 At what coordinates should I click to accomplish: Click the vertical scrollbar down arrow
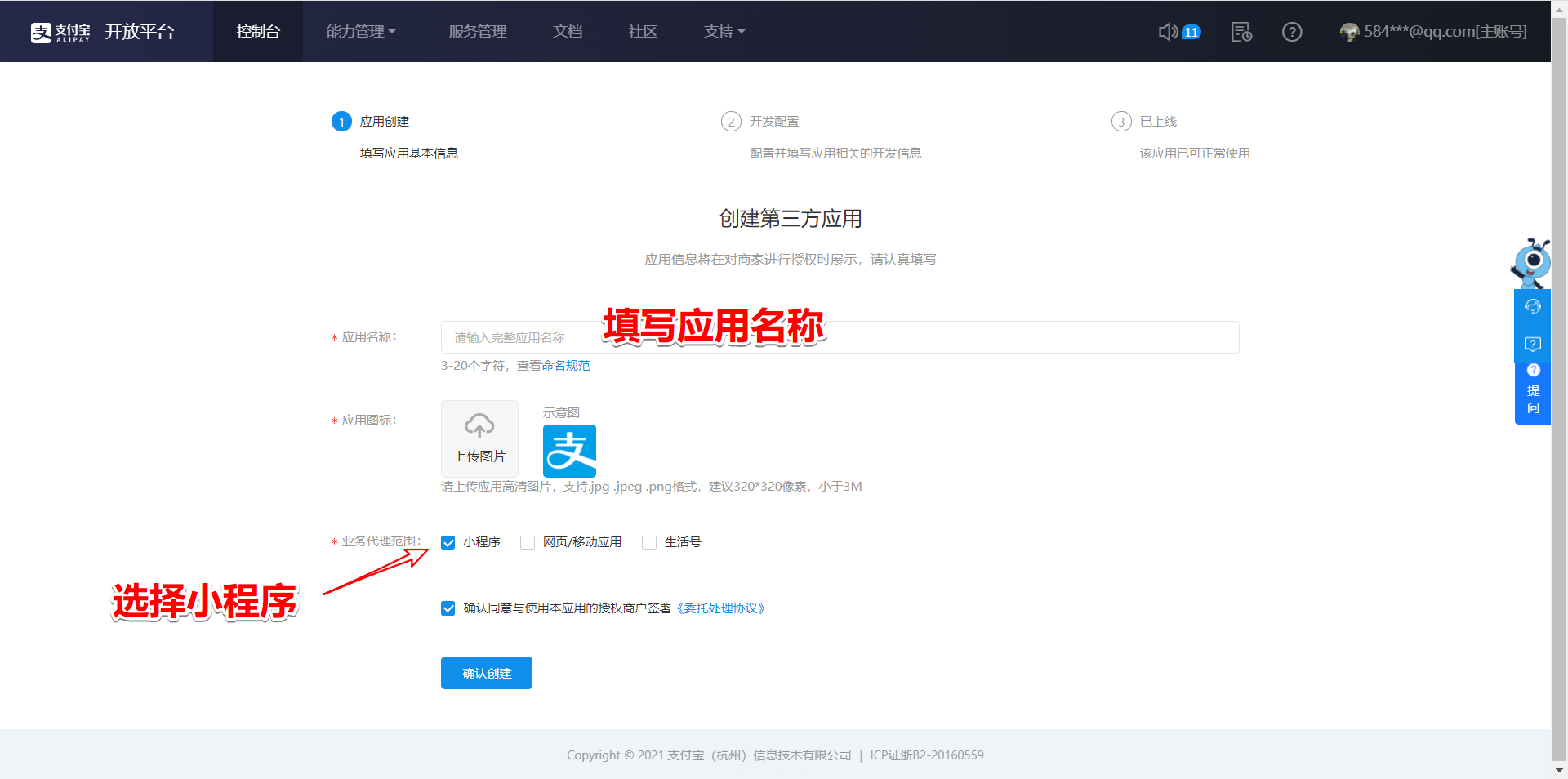coord(1559,771)
